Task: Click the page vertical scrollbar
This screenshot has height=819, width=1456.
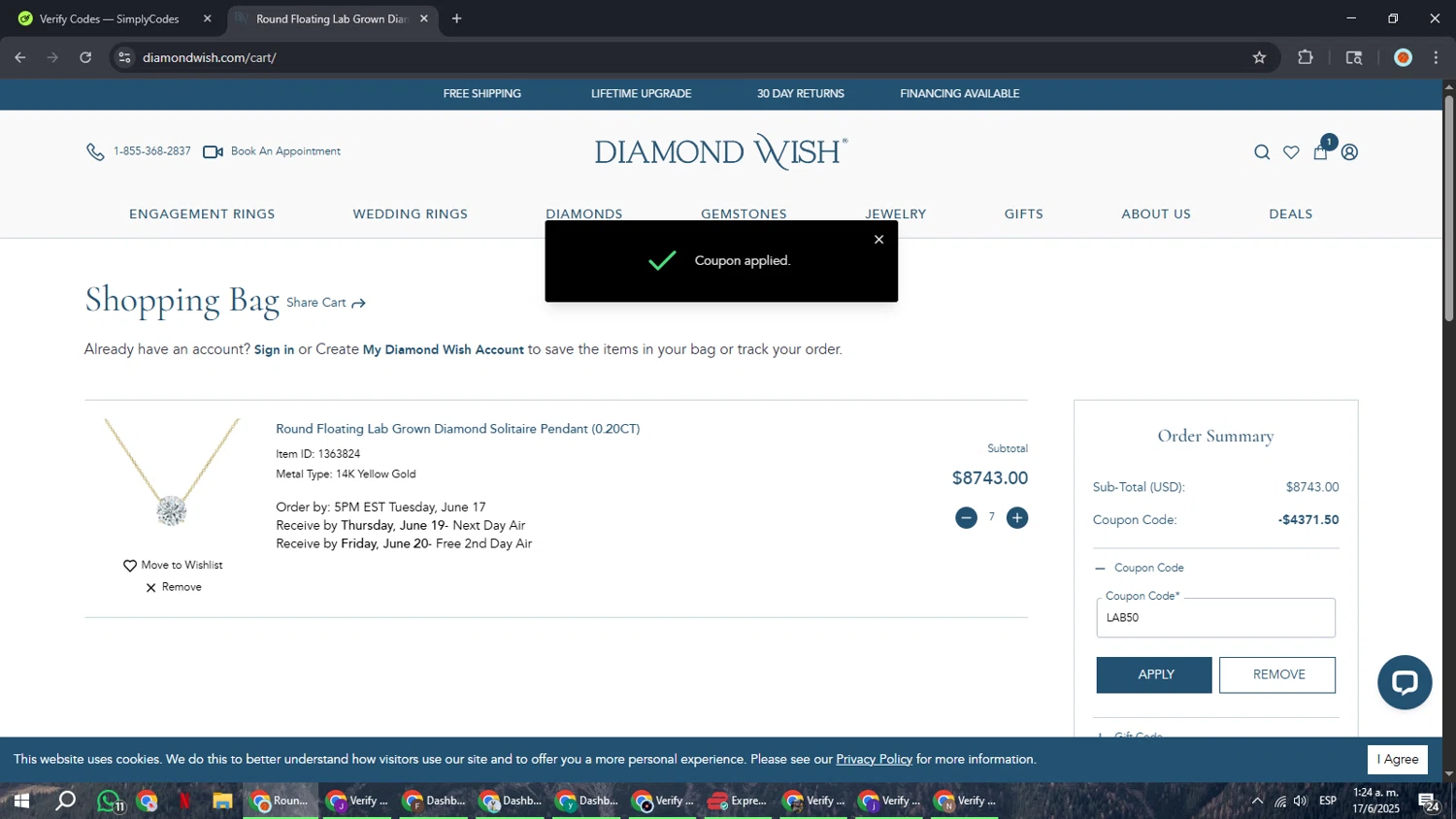Action: [x=1448, y=209]
